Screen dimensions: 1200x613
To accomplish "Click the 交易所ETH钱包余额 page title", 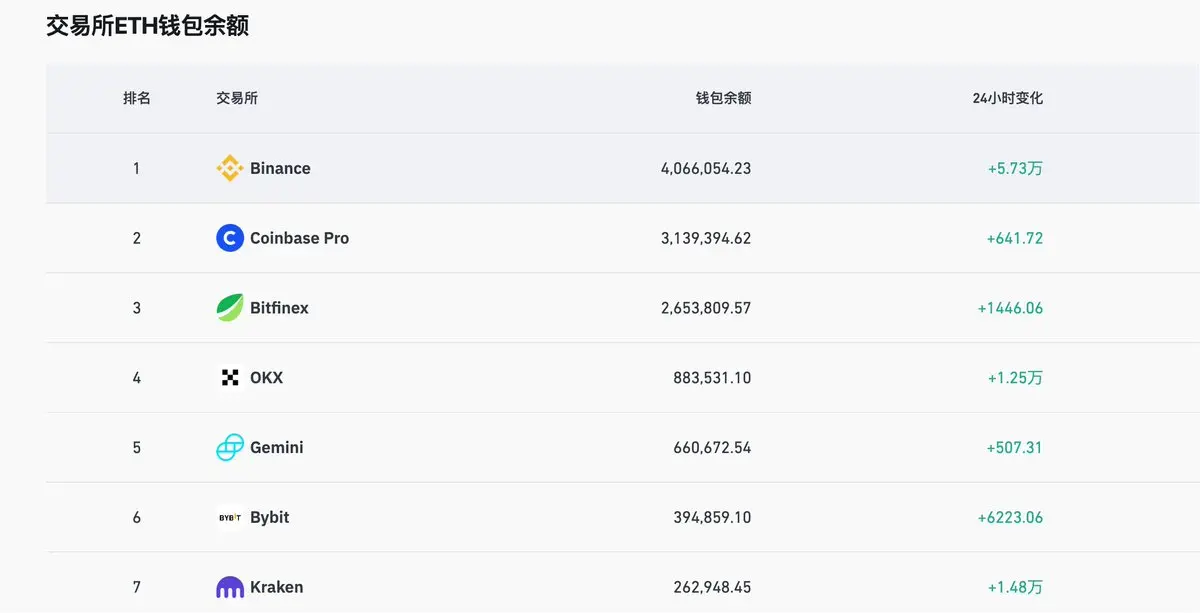I will click(148, 26).
